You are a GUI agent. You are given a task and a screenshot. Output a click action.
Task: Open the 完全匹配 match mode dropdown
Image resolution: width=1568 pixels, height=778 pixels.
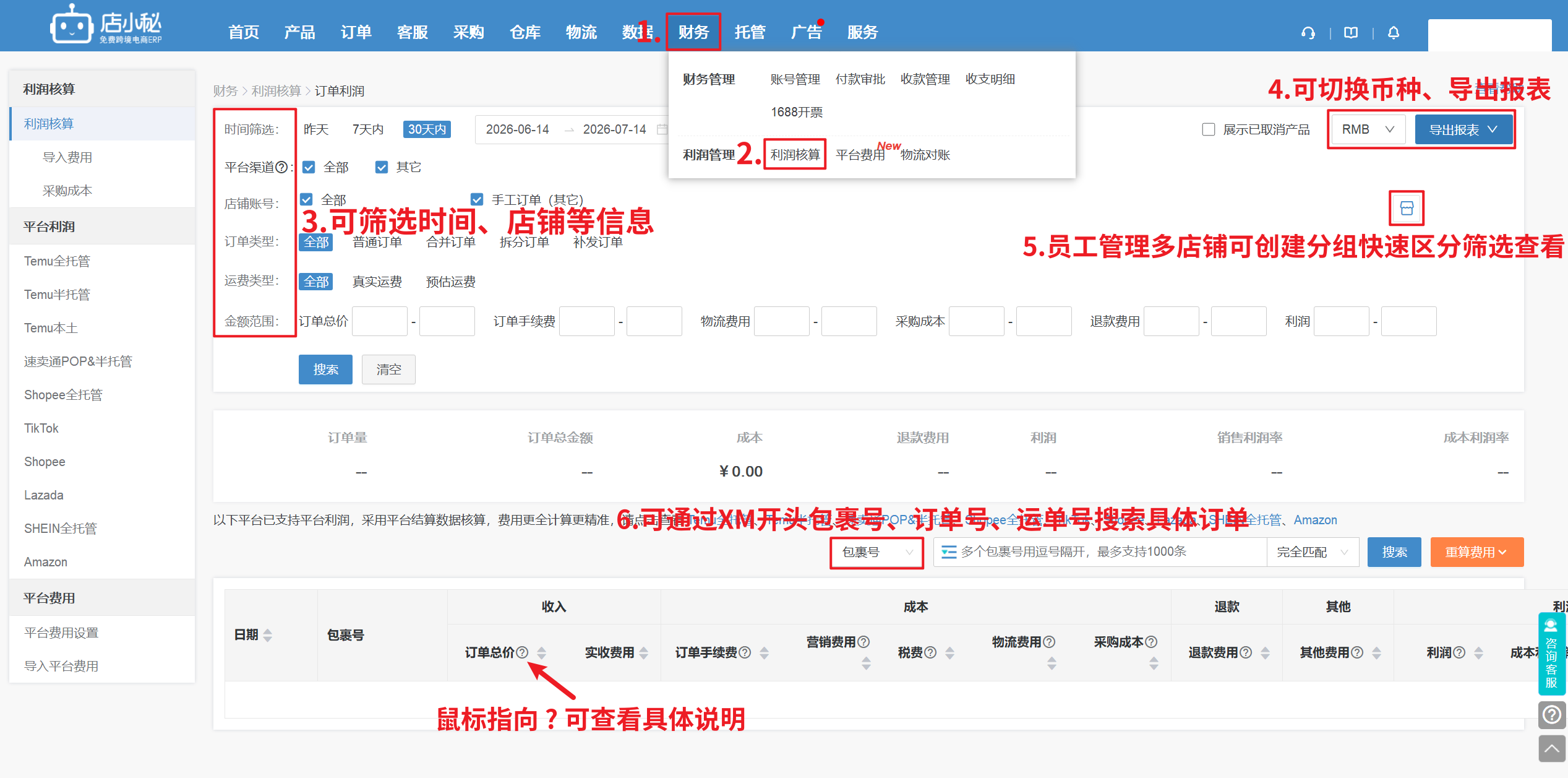coord(1313,552)
